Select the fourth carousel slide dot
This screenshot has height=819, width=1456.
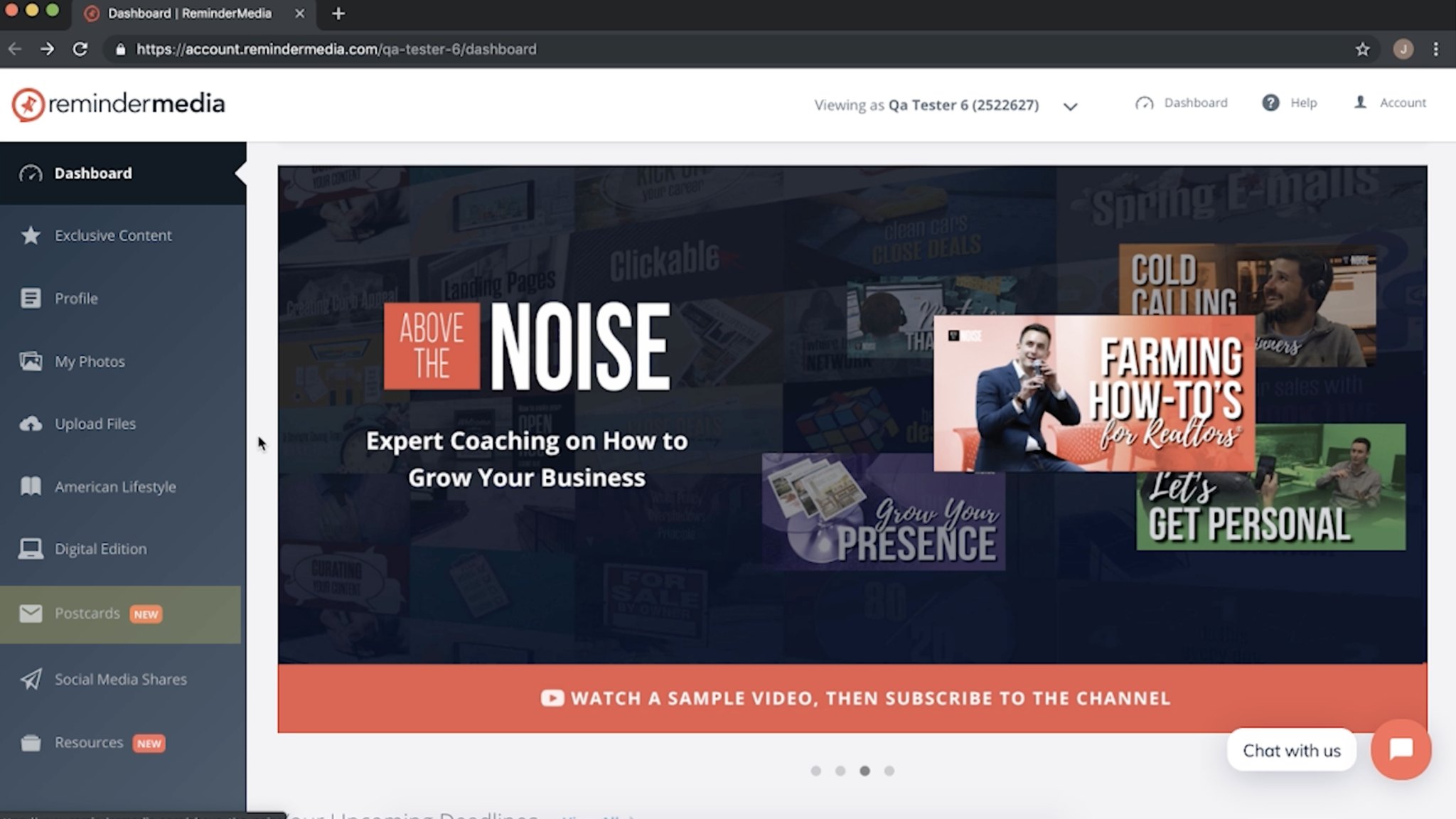[x=889, y=771]
